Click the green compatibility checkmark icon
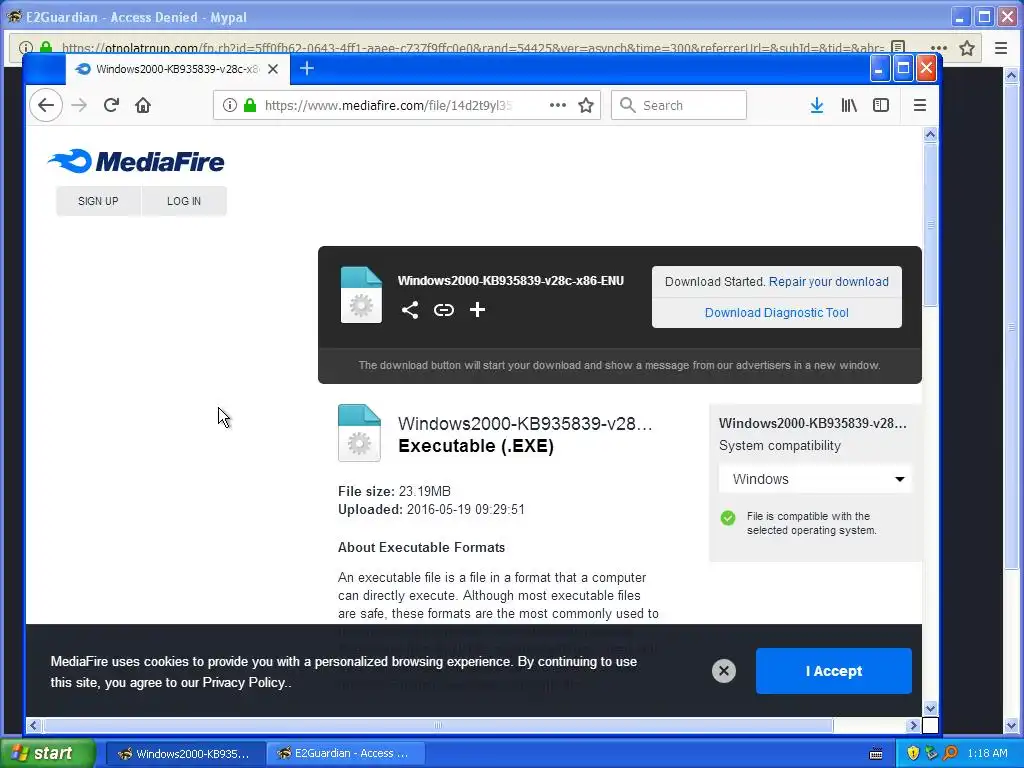Viewport: 1024px width, 768px height. pos(728,518)
